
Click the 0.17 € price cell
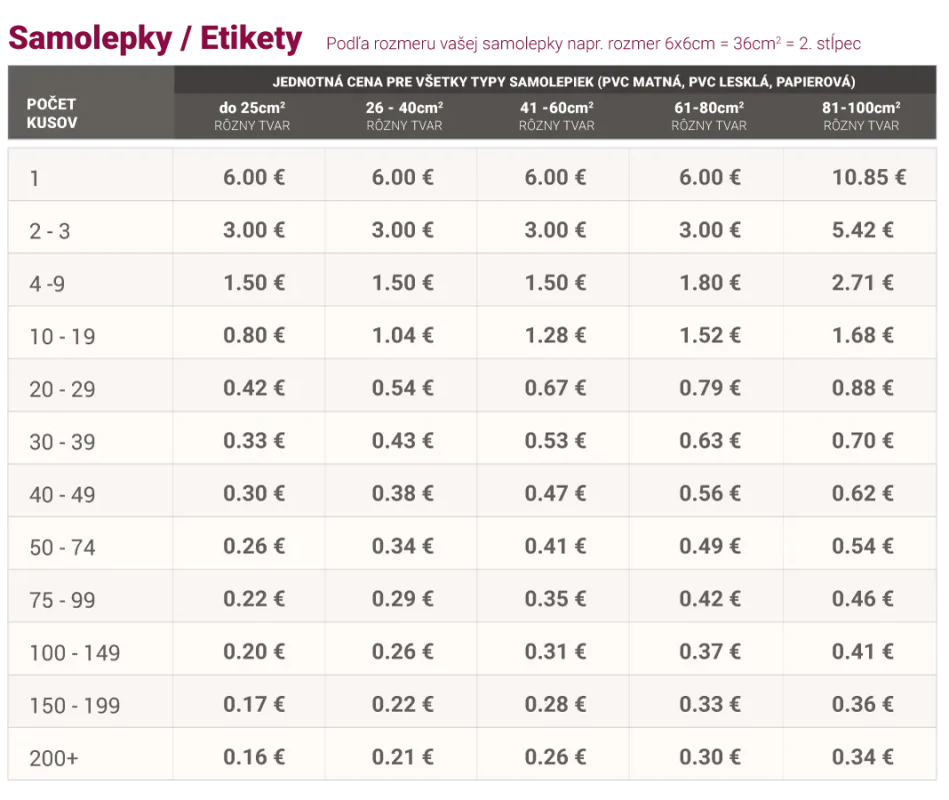[x=253, y=705]
